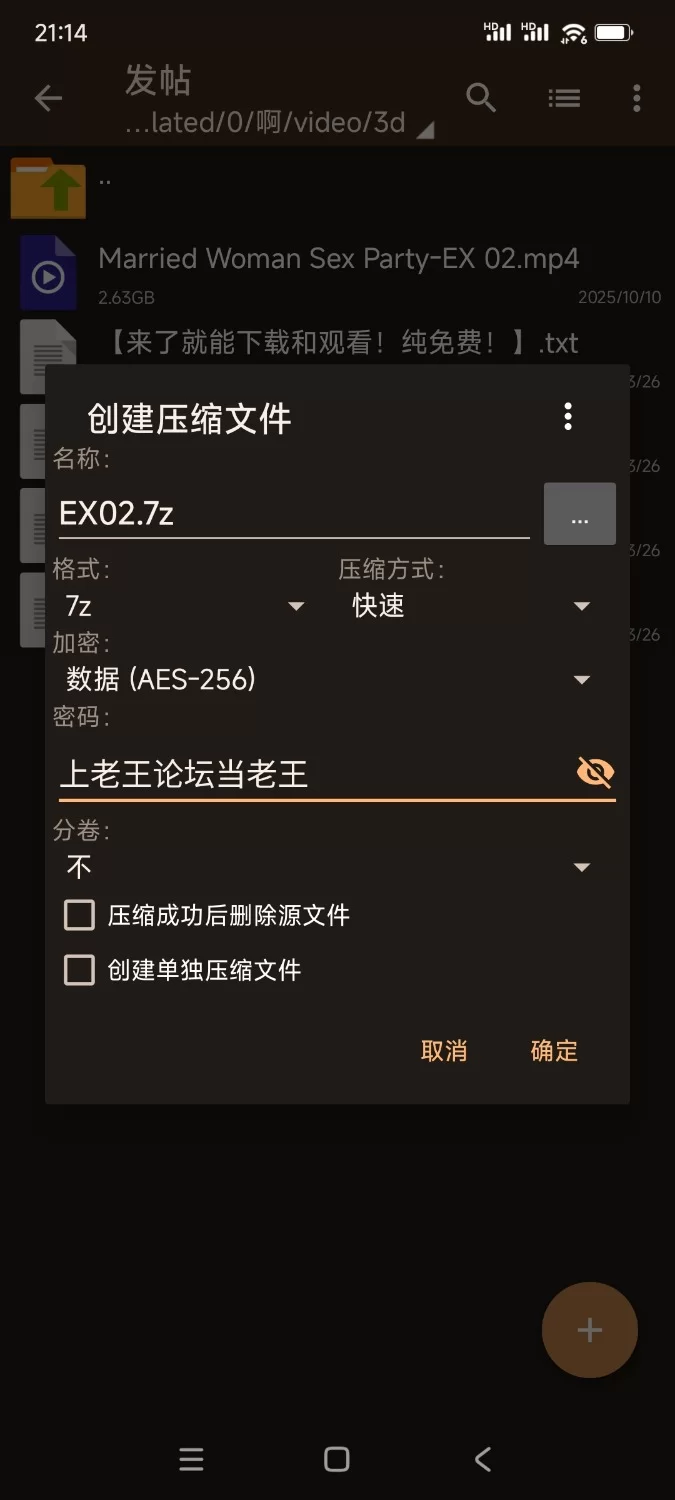
Task: Tap the back arrow in the top bar
Action: (x=48, y=98)
